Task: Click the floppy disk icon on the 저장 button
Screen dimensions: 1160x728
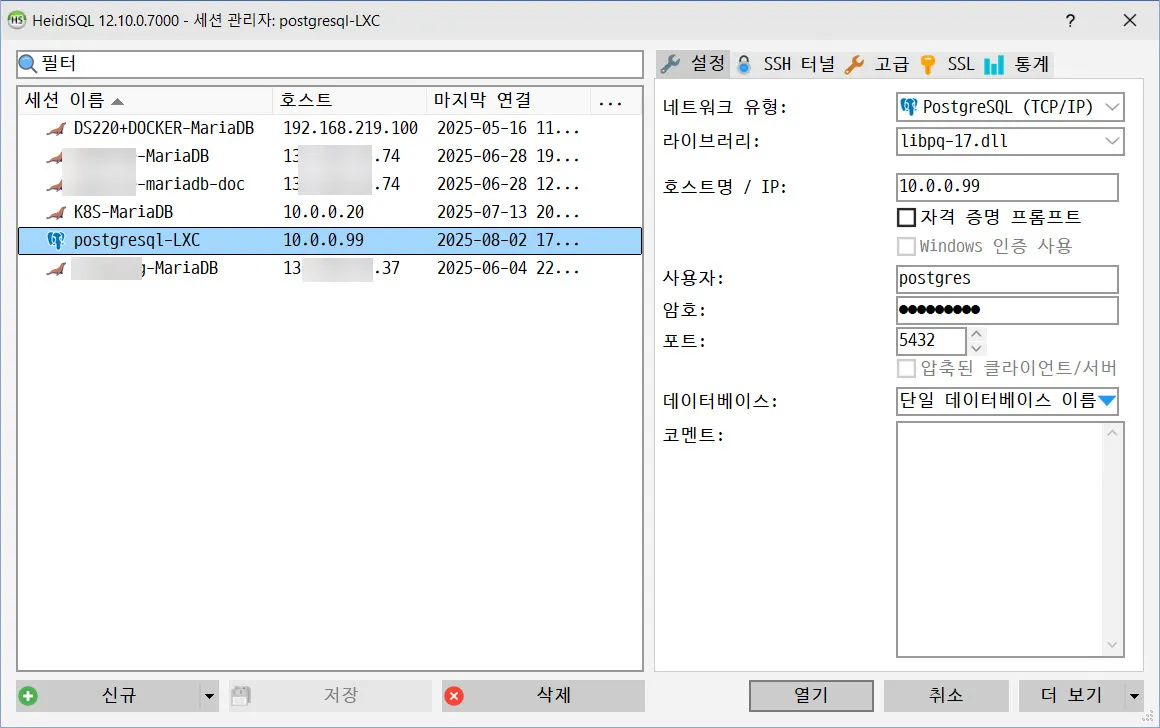Action: [x=239, y=694]
